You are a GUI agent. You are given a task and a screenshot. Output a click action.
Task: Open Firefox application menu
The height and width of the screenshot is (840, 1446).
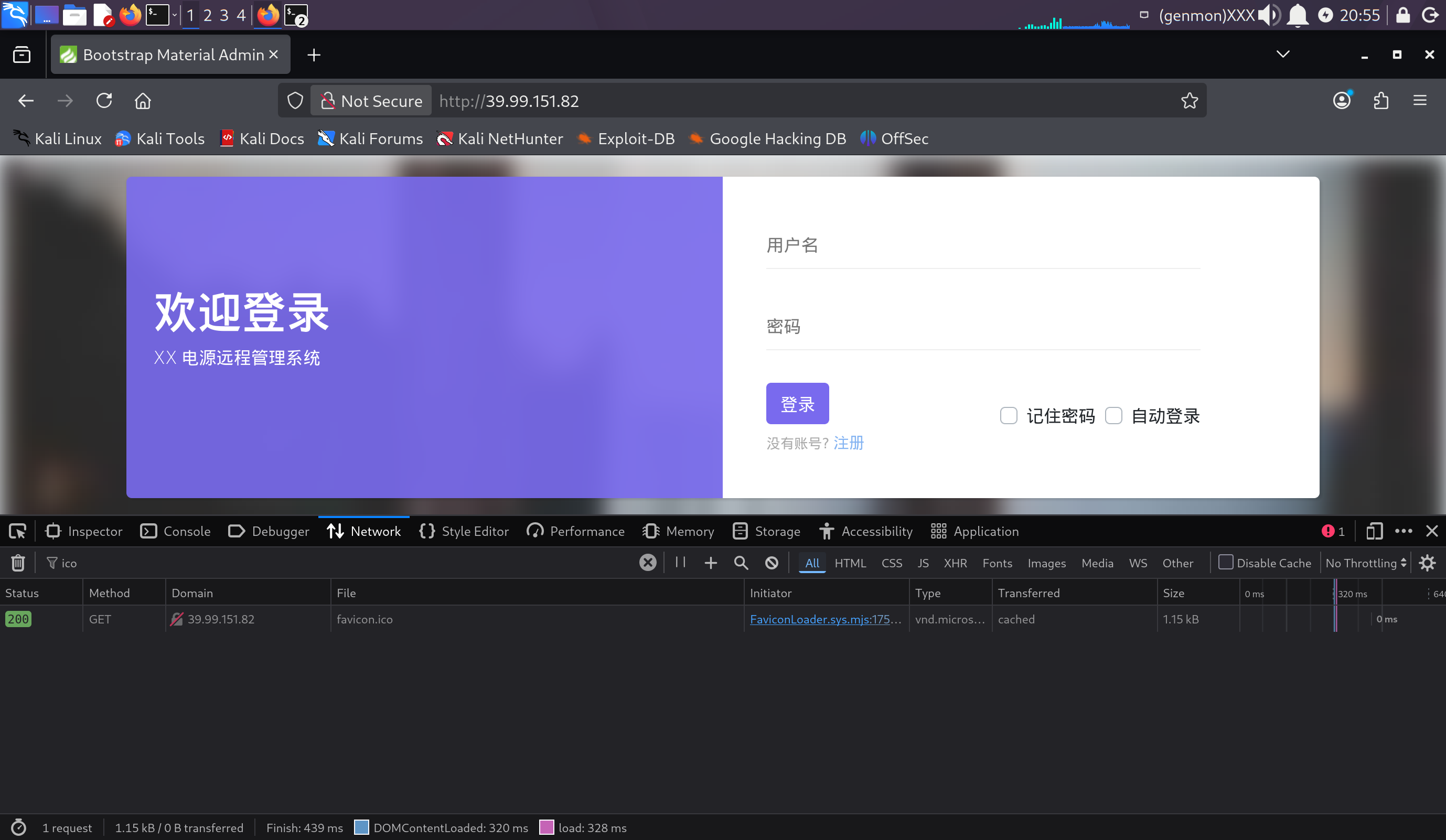(x=1420, y=100)
